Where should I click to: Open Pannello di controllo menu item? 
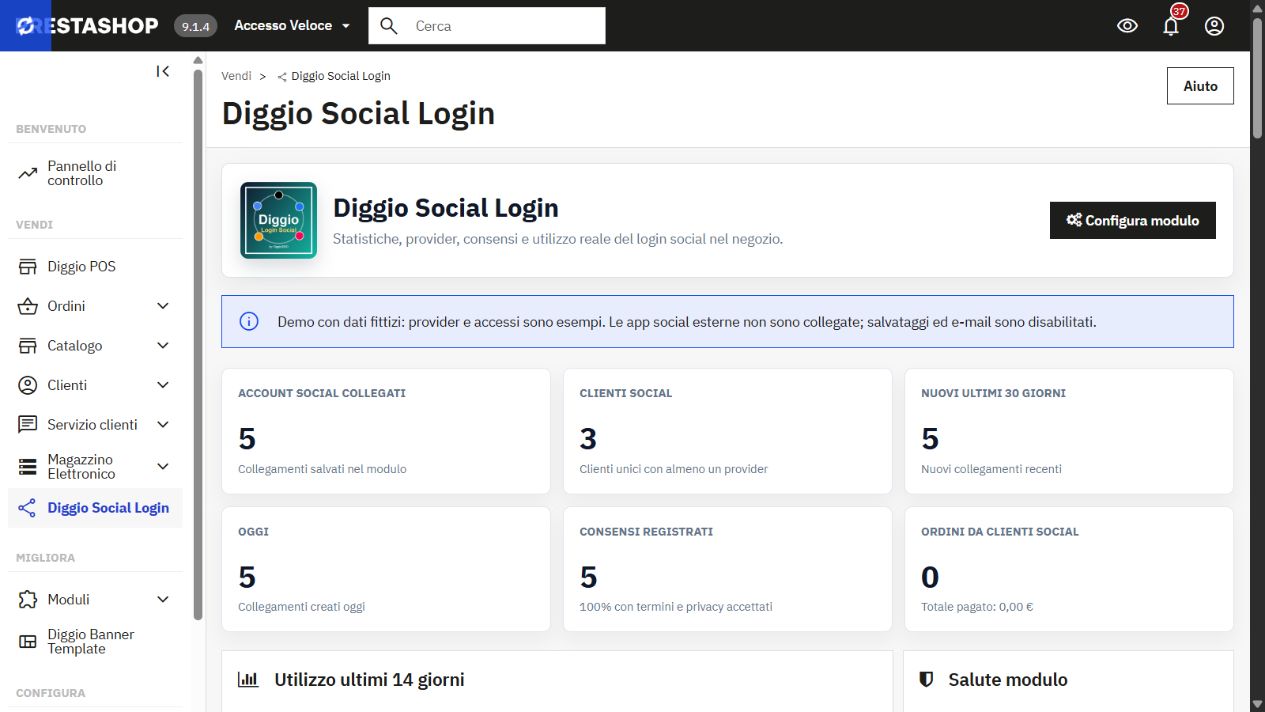pos(96,173)
